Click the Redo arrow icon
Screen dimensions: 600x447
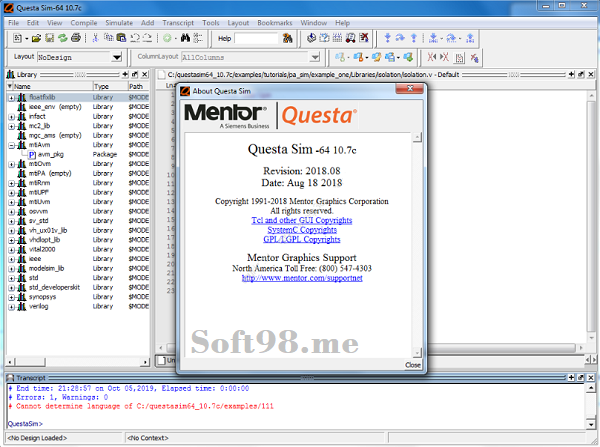click(147, 38)
